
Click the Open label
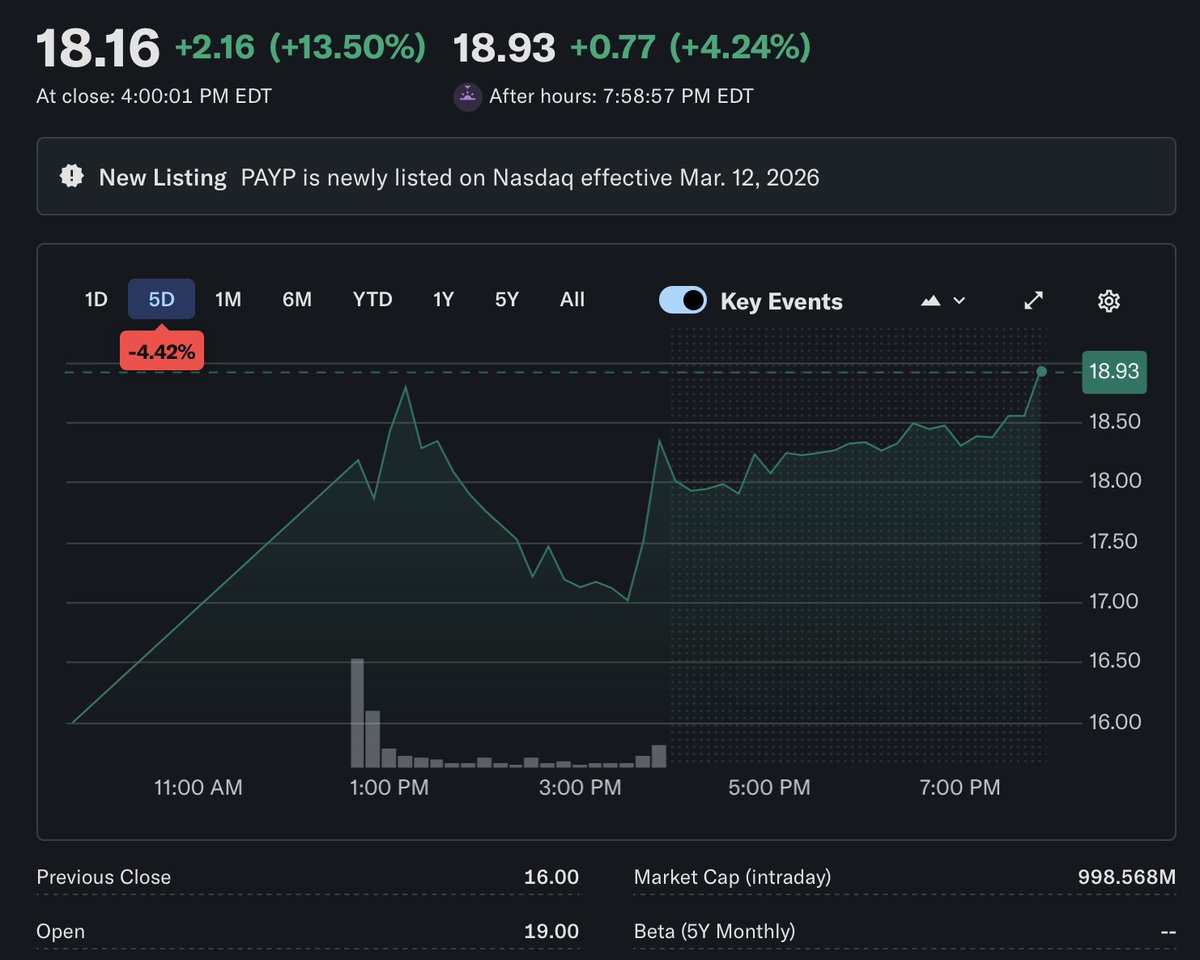tap(61, 931)
